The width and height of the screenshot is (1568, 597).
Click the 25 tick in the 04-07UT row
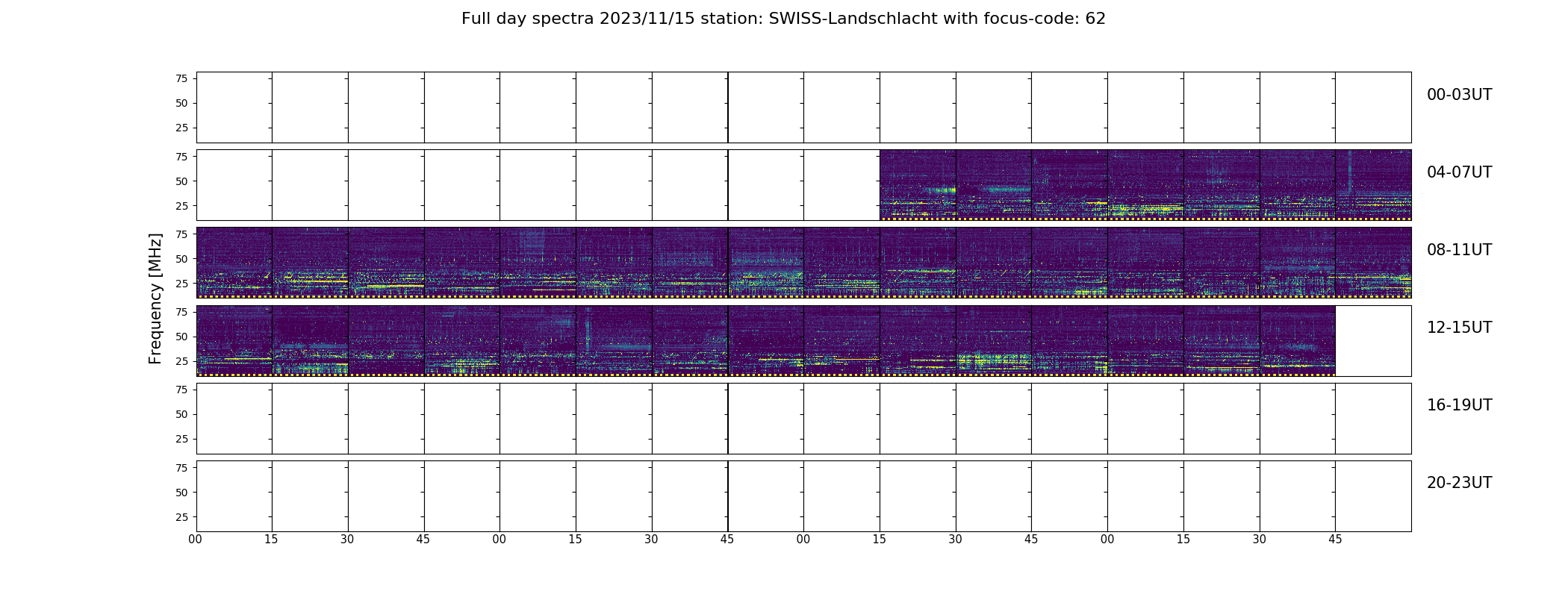tap(181, 205)
